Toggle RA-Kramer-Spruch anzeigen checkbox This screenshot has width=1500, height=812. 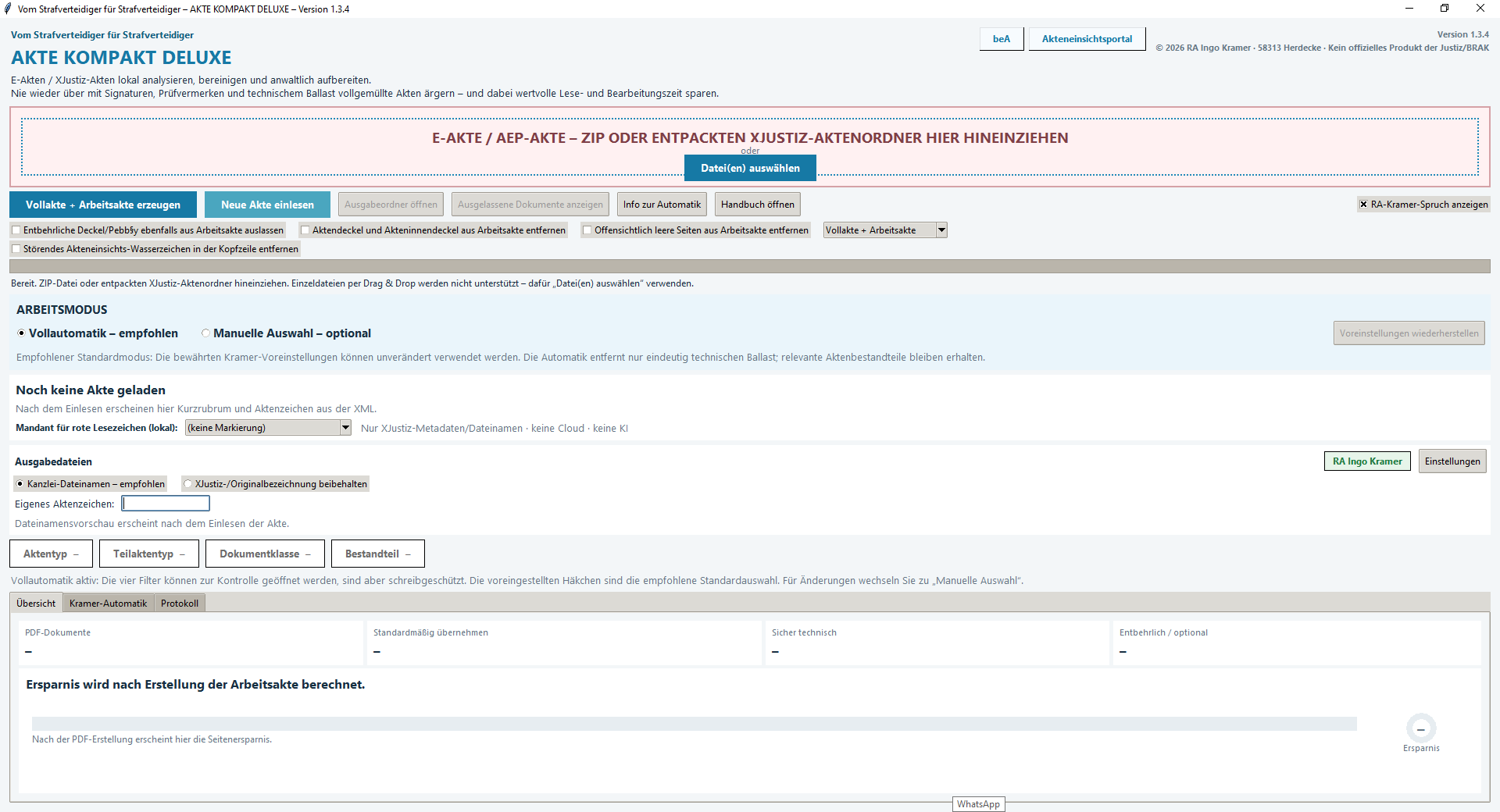tap(1364, 205)
